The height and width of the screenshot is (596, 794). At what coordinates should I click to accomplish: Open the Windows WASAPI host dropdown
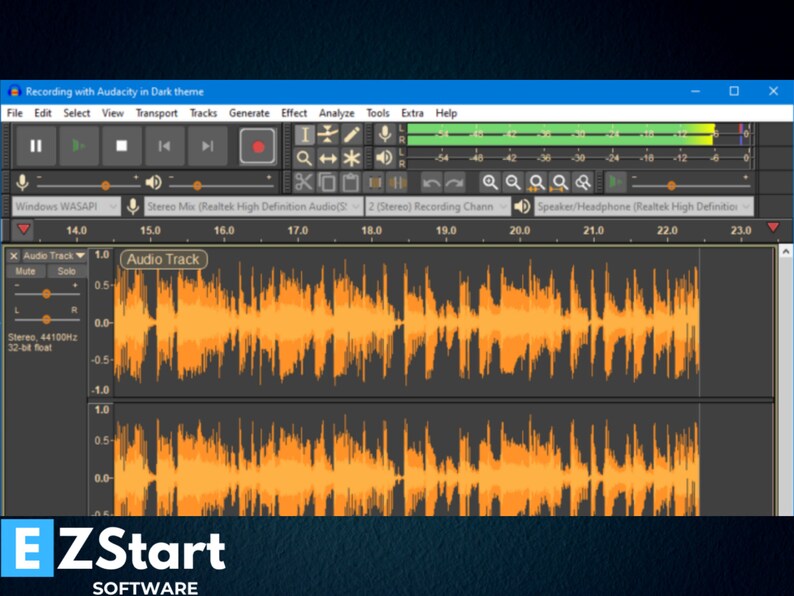[66, 207]
